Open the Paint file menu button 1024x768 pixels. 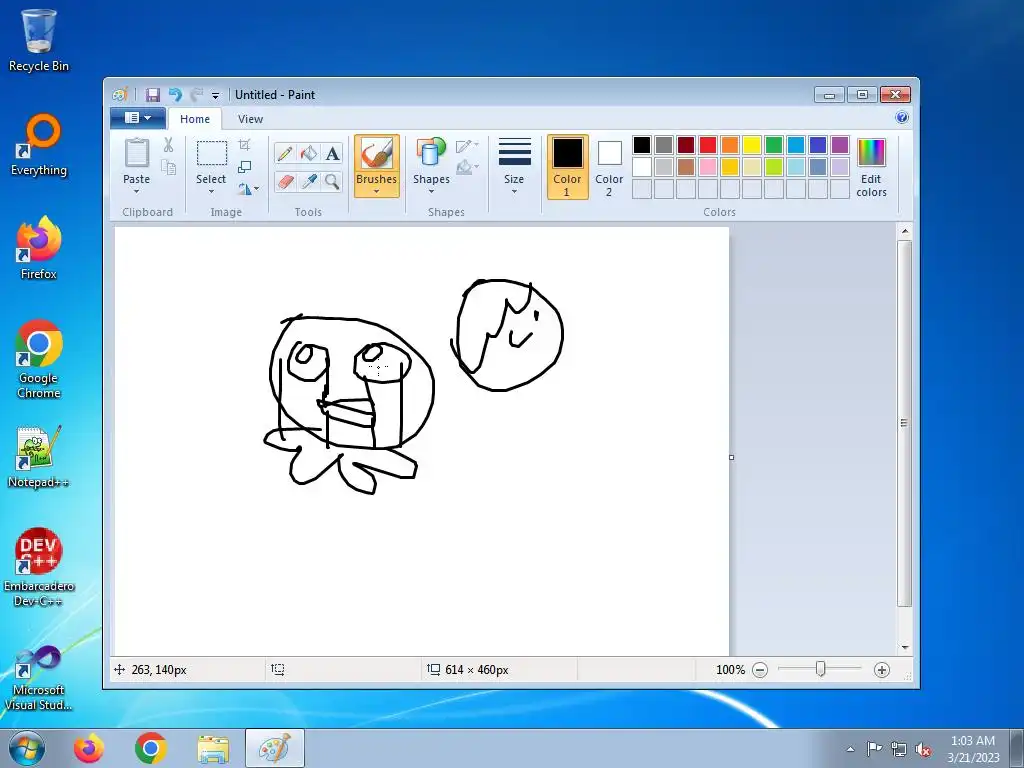138,118
